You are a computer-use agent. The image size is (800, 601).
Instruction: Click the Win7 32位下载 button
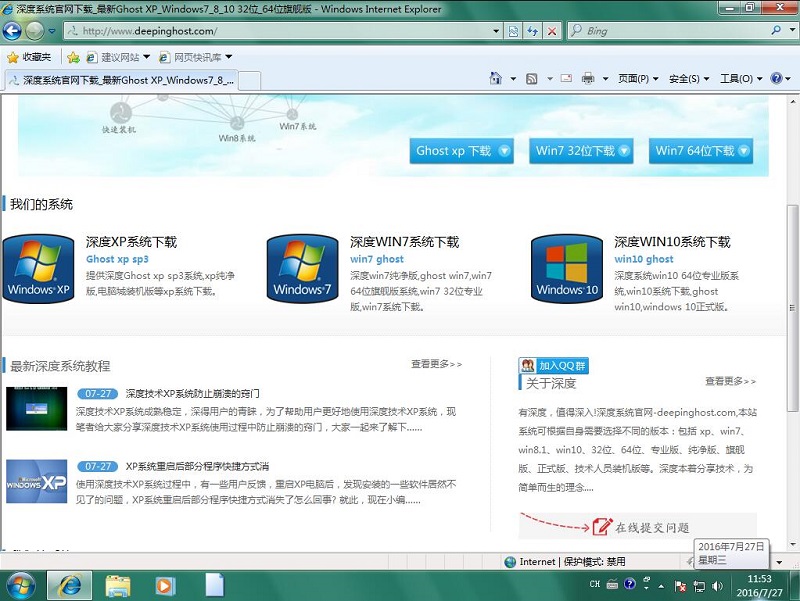click(582, 150)
